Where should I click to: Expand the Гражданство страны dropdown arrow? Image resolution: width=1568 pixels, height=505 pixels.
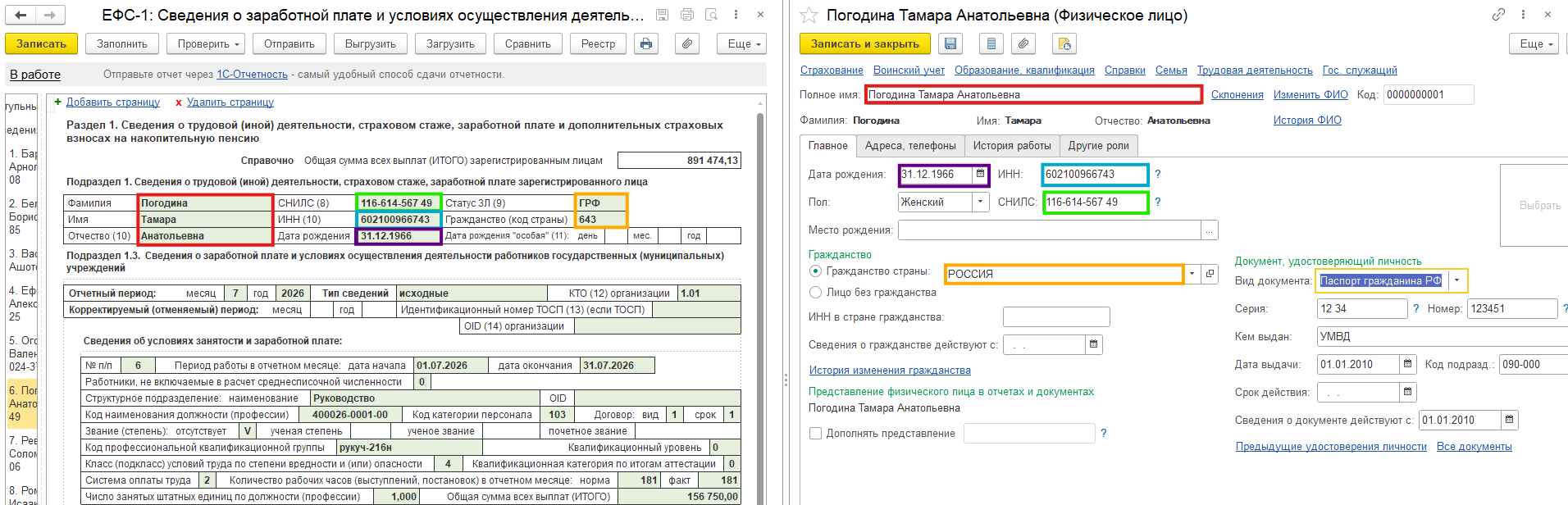pyautogui.click(x=1192, y=274)
